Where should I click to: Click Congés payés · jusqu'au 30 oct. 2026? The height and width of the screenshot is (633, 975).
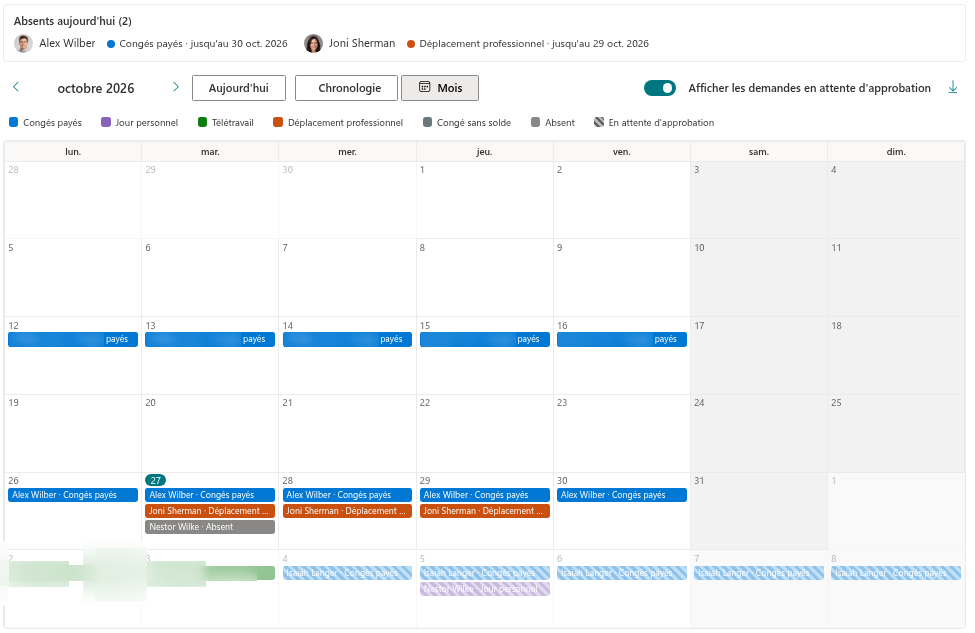203,44
